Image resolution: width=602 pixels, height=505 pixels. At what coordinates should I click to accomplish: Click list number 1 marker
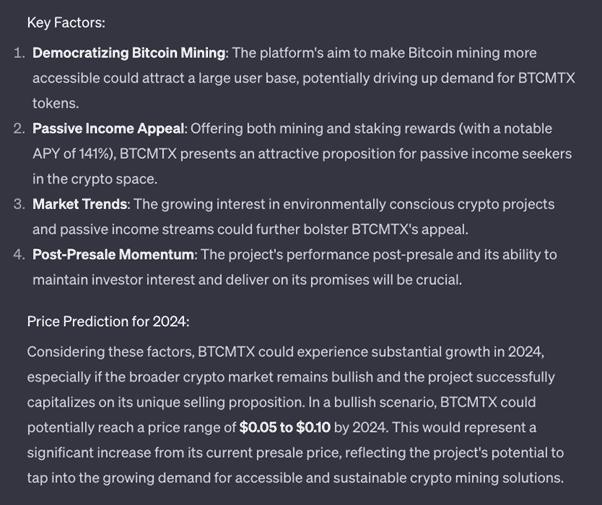(19, 53)
